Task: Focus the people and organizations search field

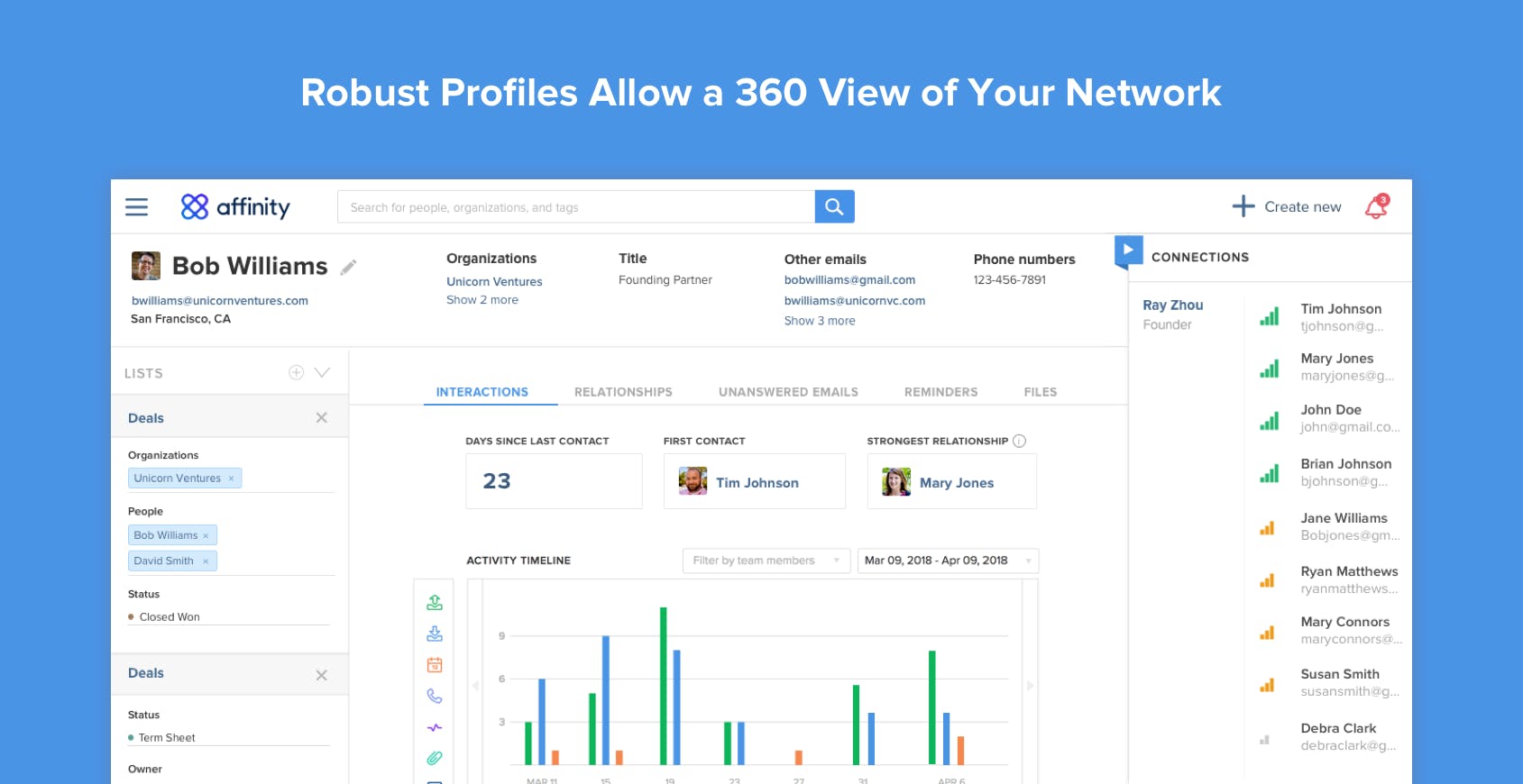Action: [576, 206]
